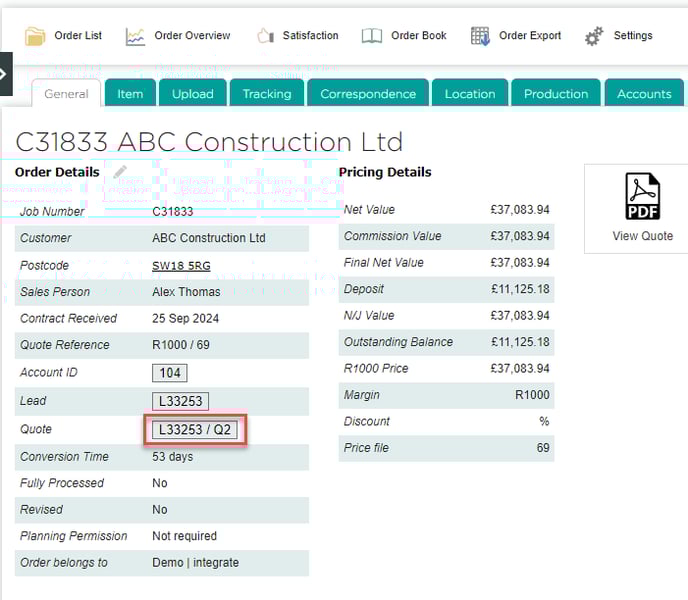Image resolution: width=688 pixels, height=600 pixels.
Task: Click the PDF View Quote icon
Action: (642, 197)
